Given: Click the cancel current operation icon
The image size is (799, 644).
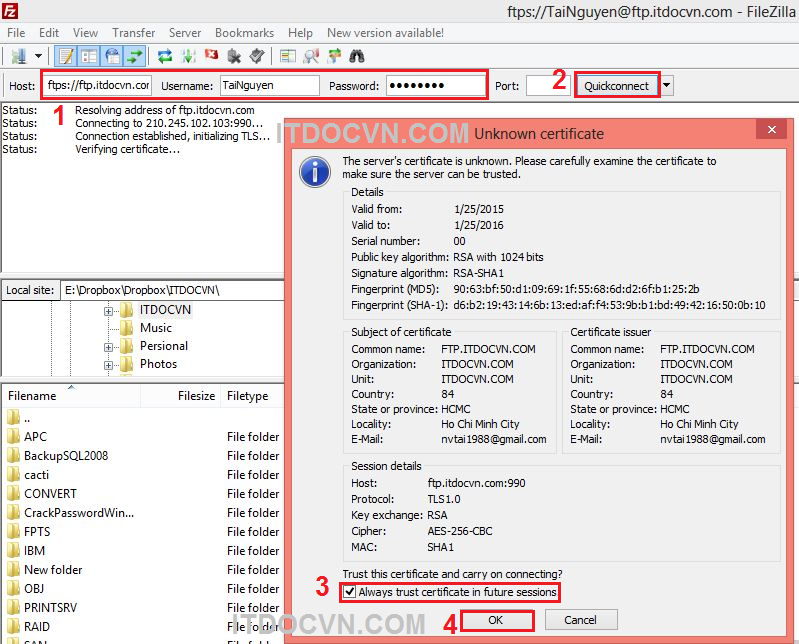Looking at the screenshot, I should pyautogui.click(x=211, y=56).
